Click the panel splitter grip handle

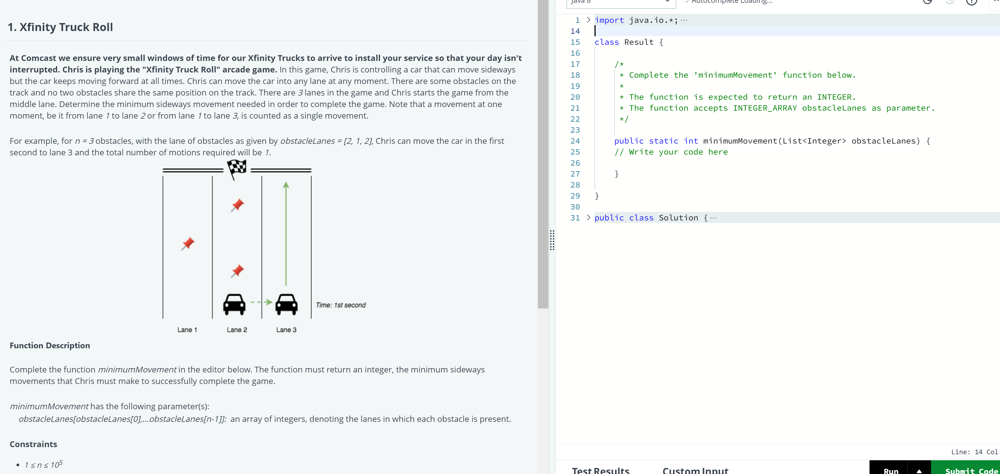[x=552, y=241]
